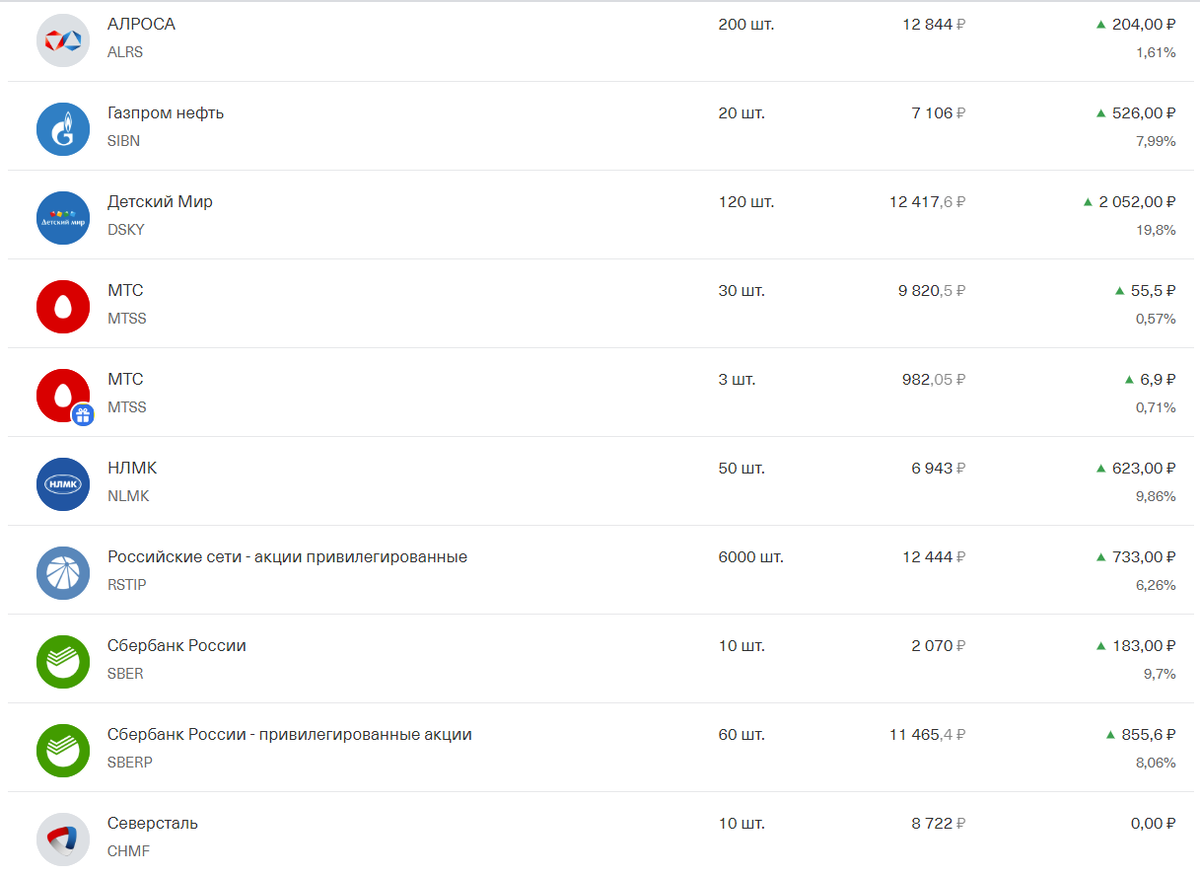1200x876 pixels.
Task: Open the Северсталь CHMF logo icon
Action: 63,840
